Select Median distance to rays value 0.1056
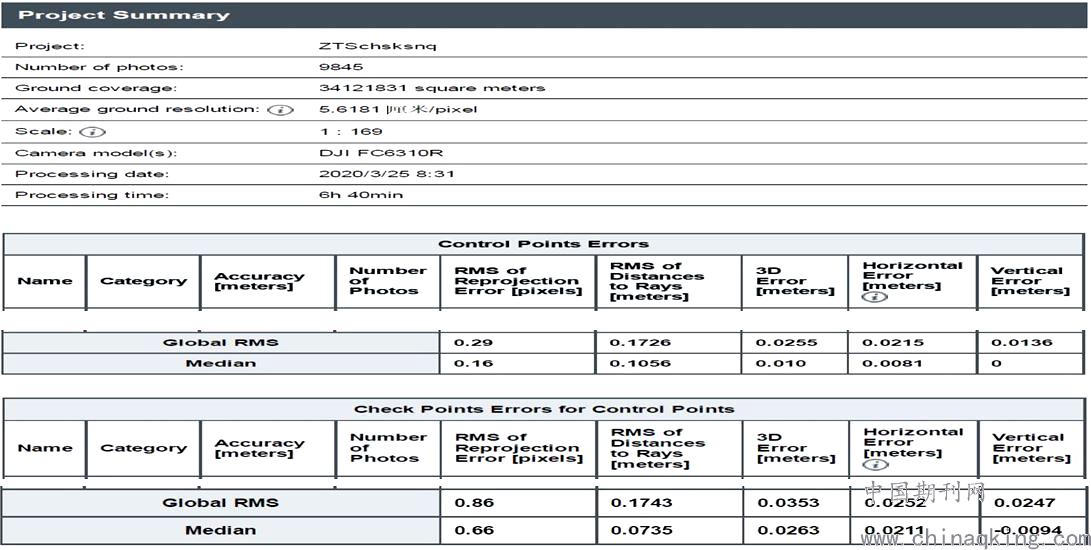 pos(640,363)
